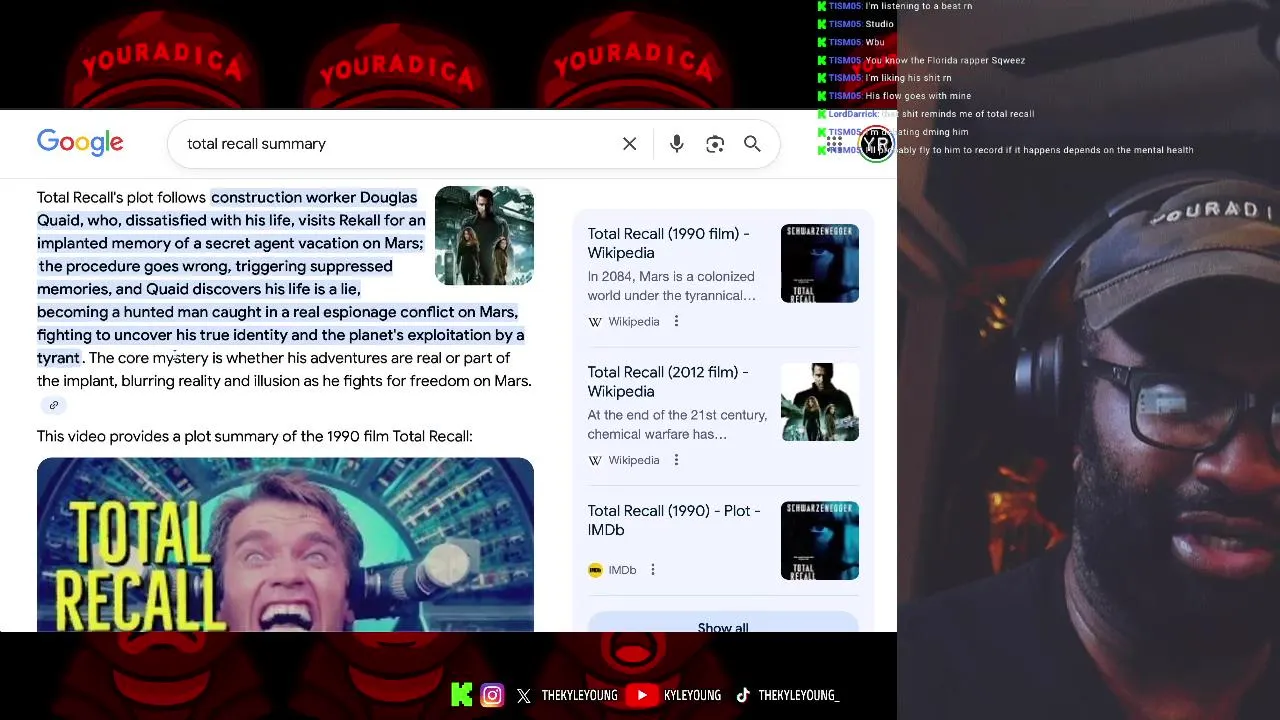Viewport: 1280px width, 720px height.
Task: Click the YouTube icon in the overlay
Action: point(642,695)
